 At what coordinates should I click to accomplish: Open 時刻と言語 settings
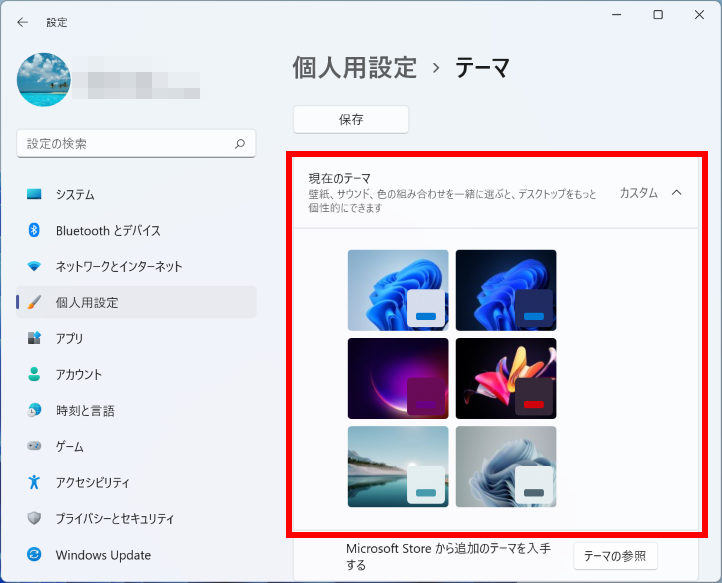(136, 410)
